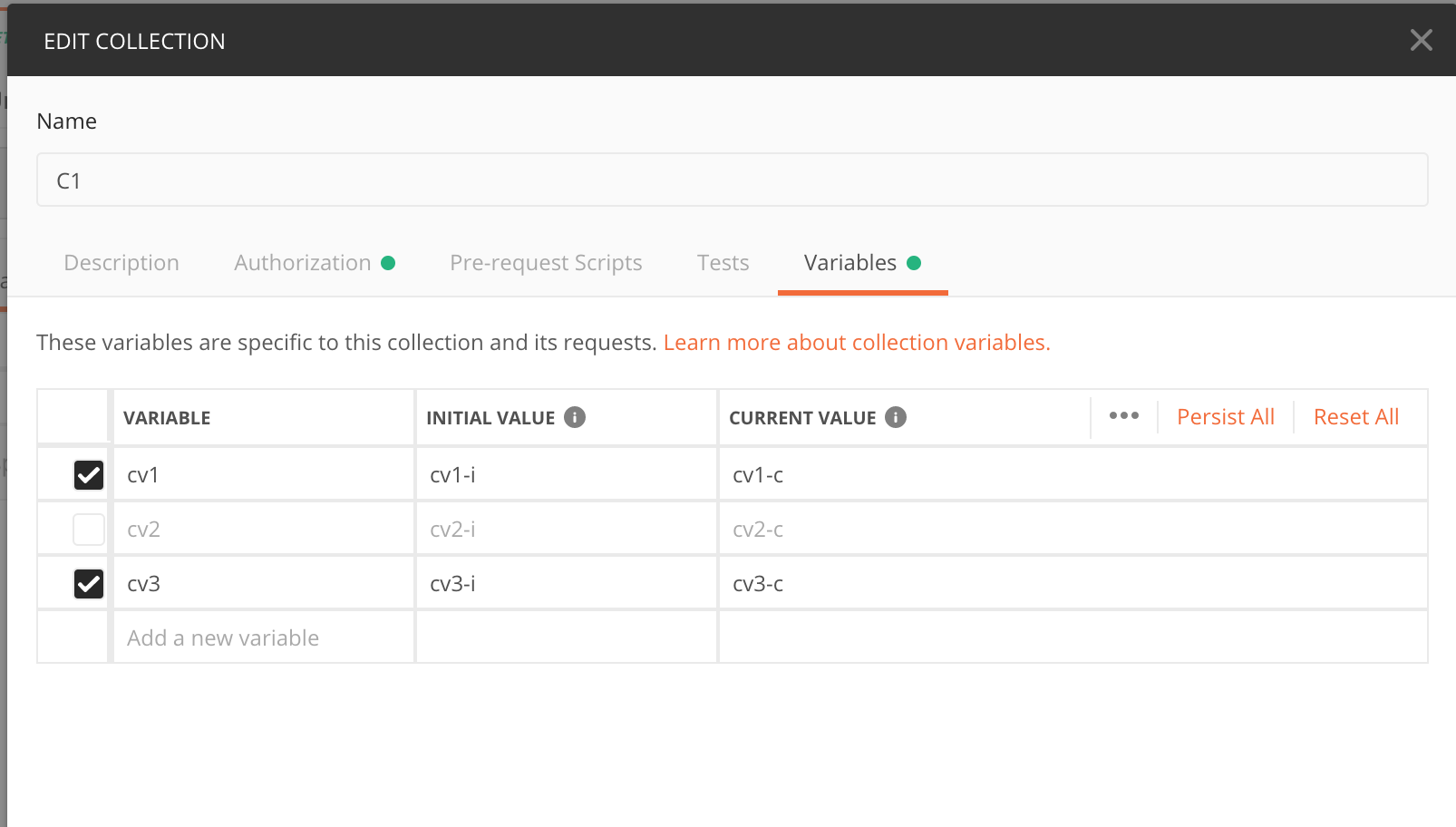Enable the cv2 variable checkbox
1456x827 pixels.
coord(87,529)
